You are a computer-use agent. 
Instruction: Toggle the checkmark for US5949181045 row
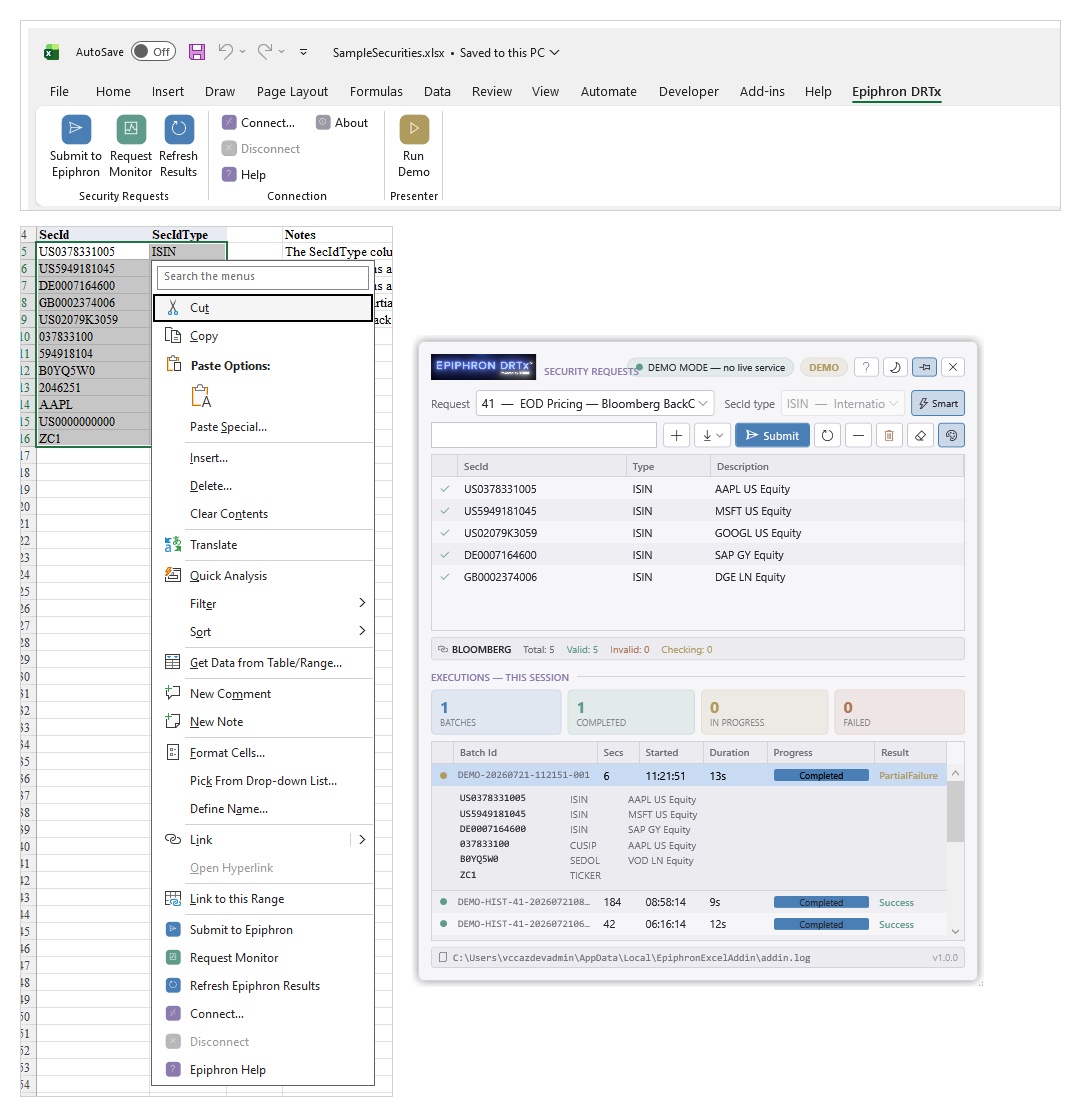tap(445, 511)
